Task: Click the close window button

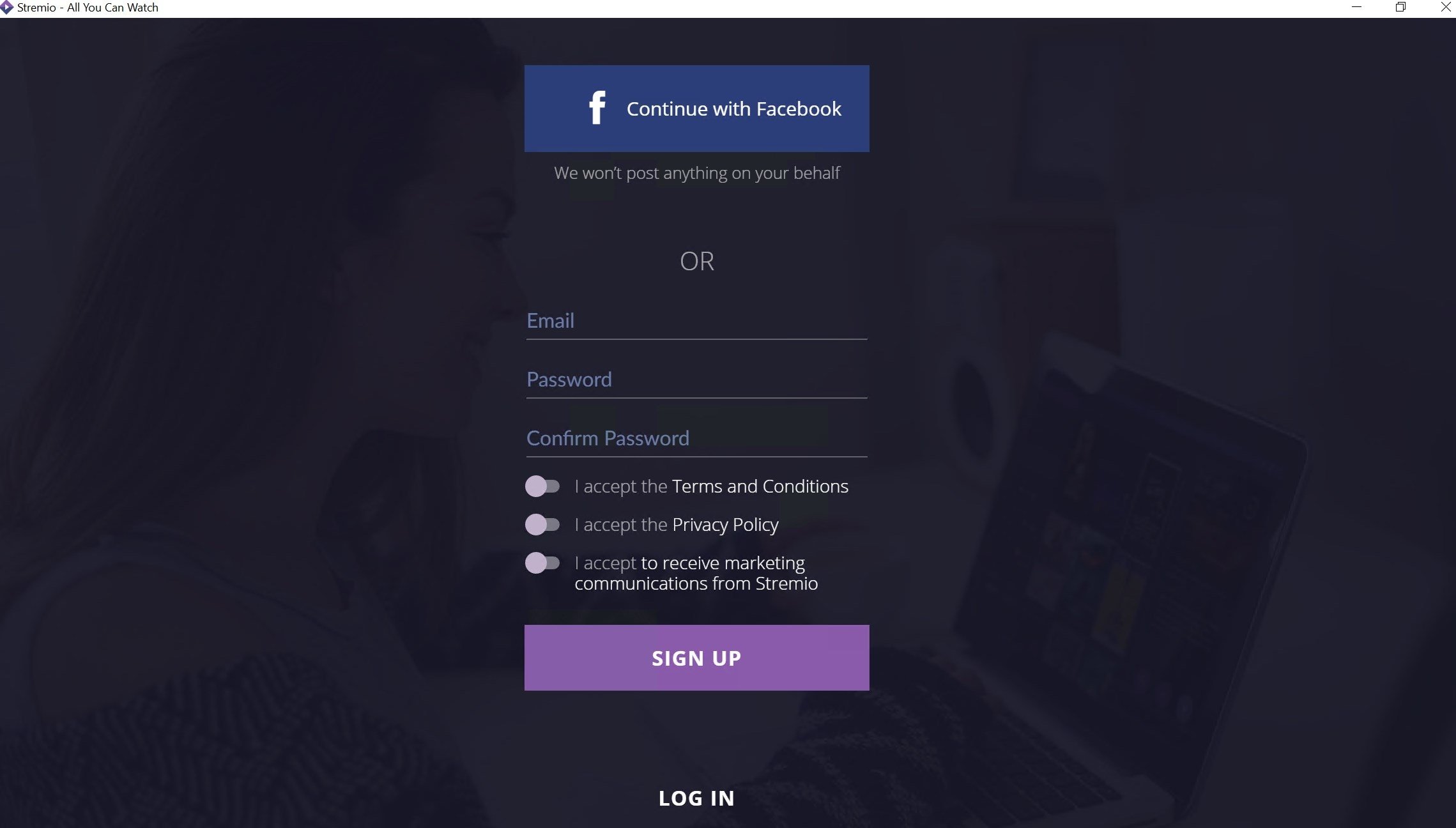Action: [1445, 8]
